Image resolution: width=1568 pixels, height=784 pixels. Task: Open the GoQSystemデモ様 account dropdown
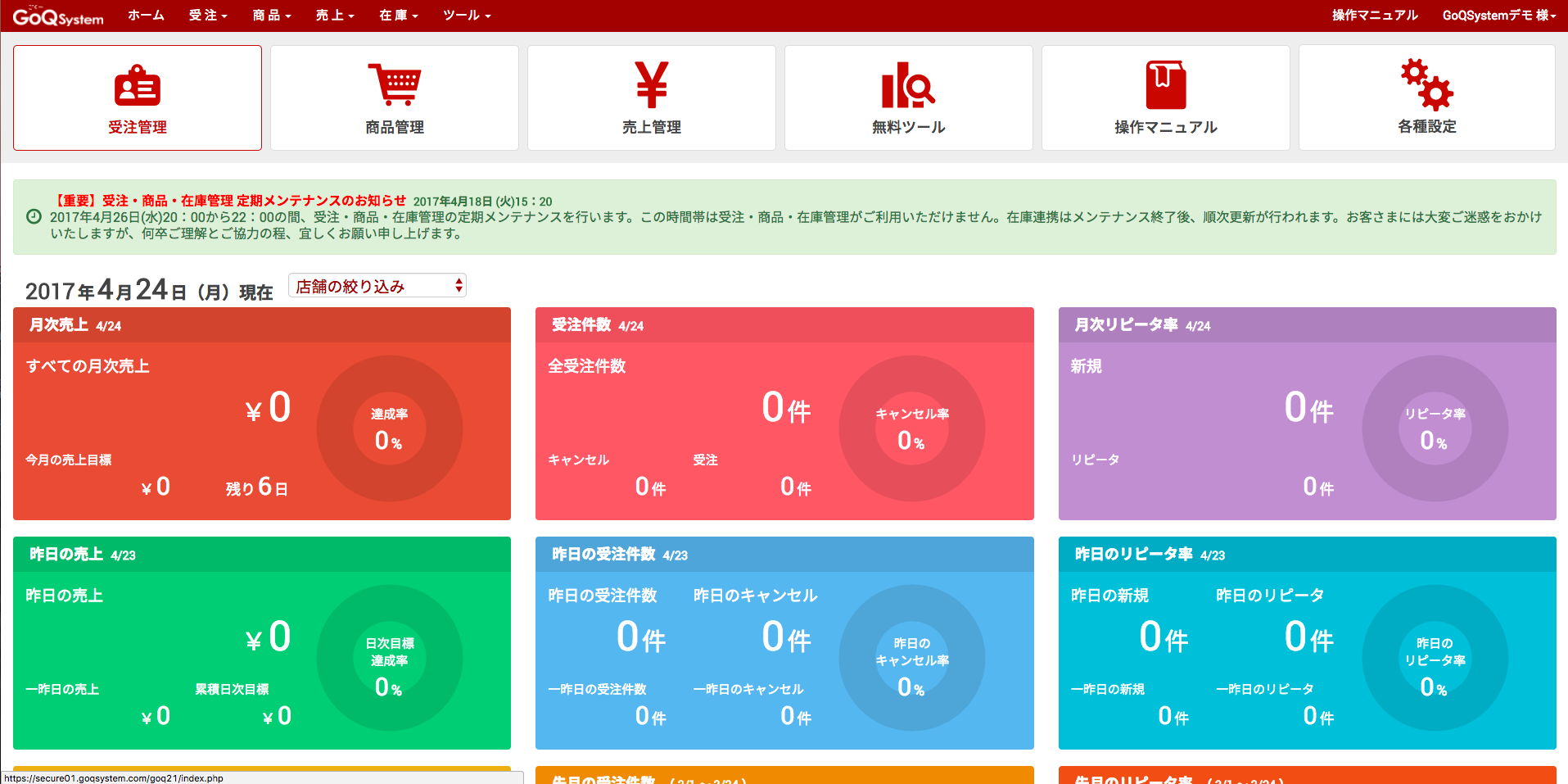(x=1499, y=16)
